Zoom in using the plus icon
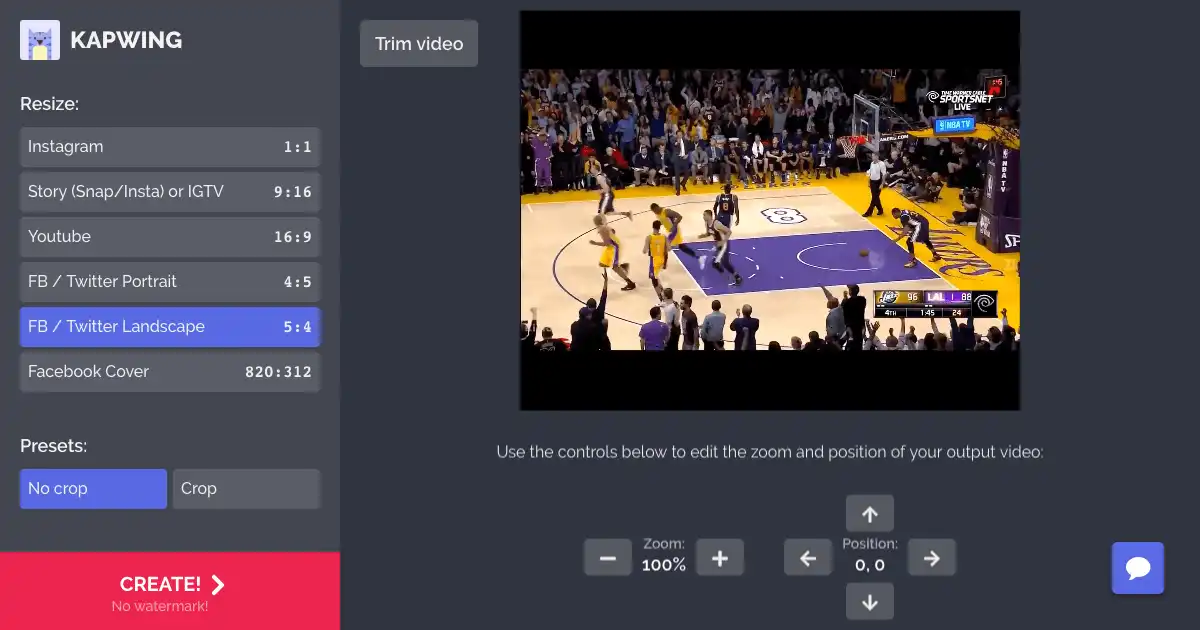This screenshot has width=1200, height=630. pyautogui.click(x=720, y=557)
